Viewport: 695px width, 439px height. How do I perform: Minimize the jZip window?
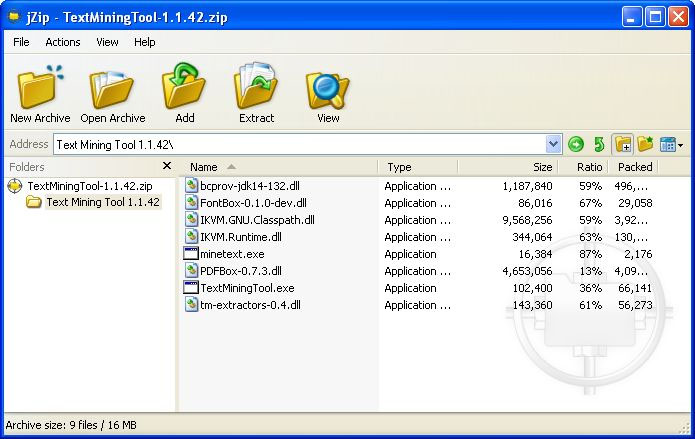[x=632, y=17]
